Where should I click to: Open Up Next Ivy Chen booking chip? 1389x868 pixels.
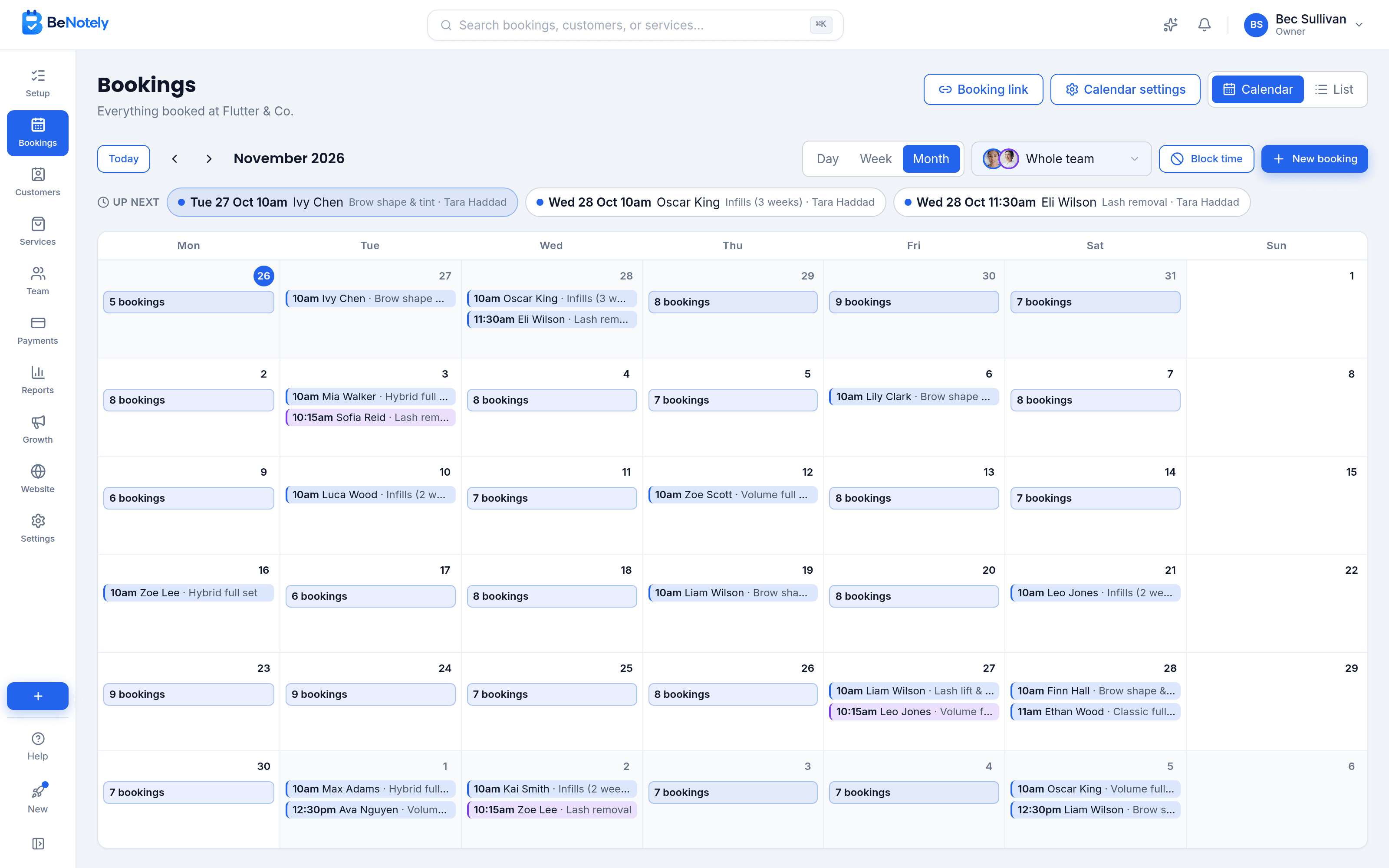pos(342,202)
